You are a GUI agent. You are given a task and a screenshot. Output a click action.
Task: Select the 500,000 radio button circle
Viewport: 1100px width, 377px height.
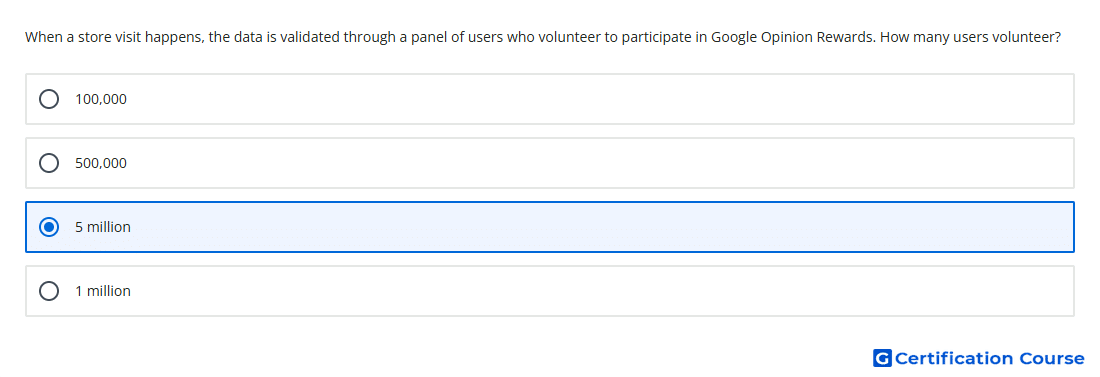point(49,163)
